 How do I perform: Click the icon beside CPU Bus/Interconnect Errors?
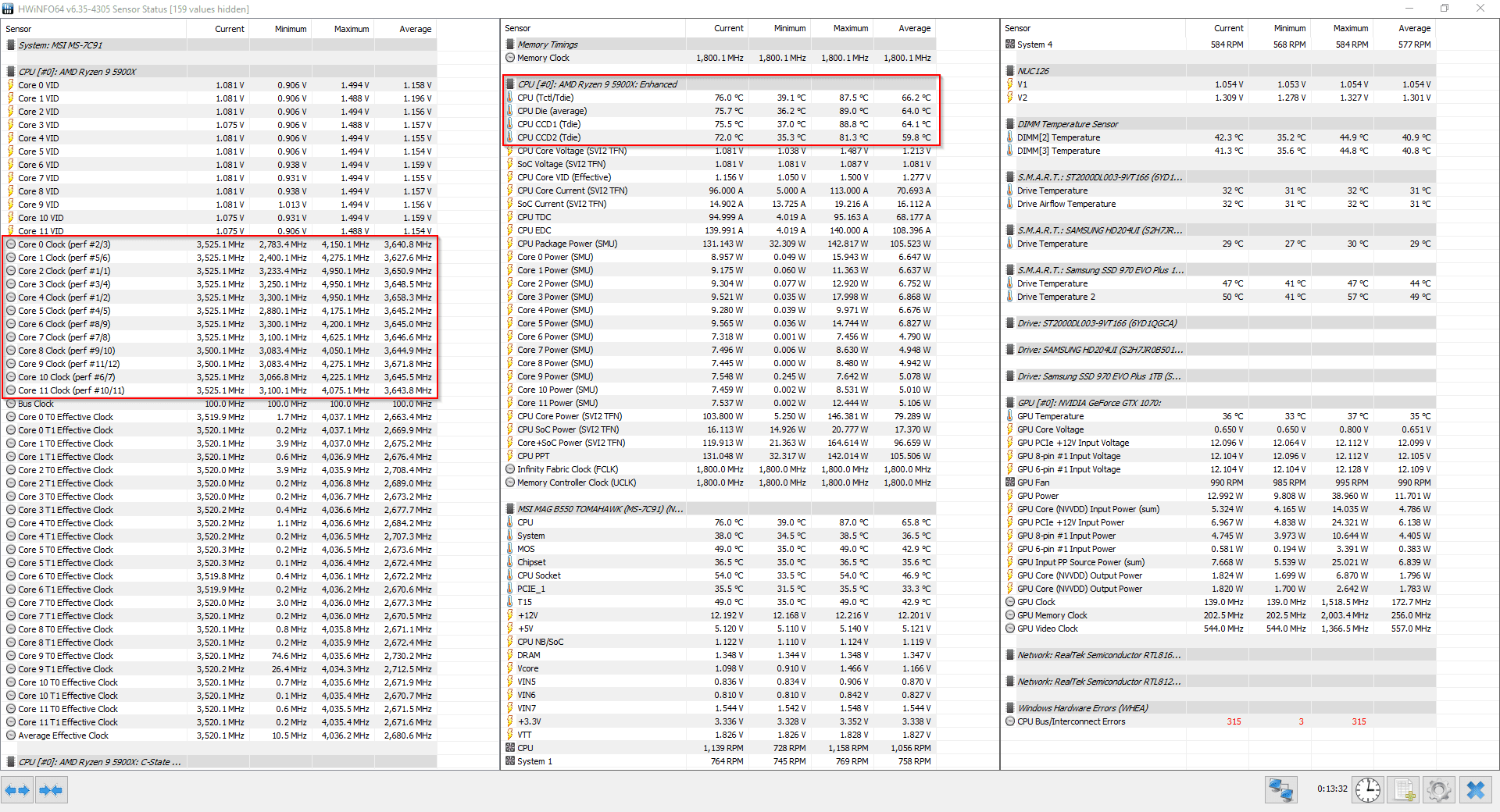tap(1010, 721)
